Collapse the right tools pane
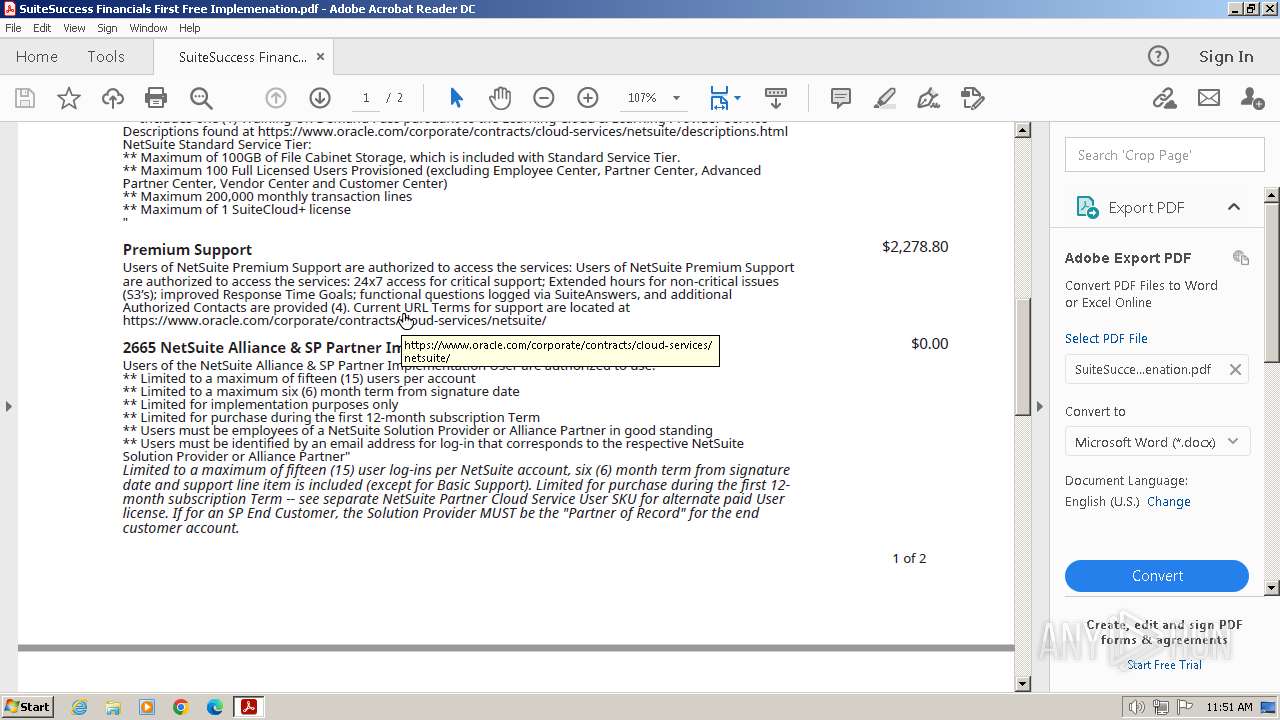Screen dimensions: 1280x720 (1040, 406)
